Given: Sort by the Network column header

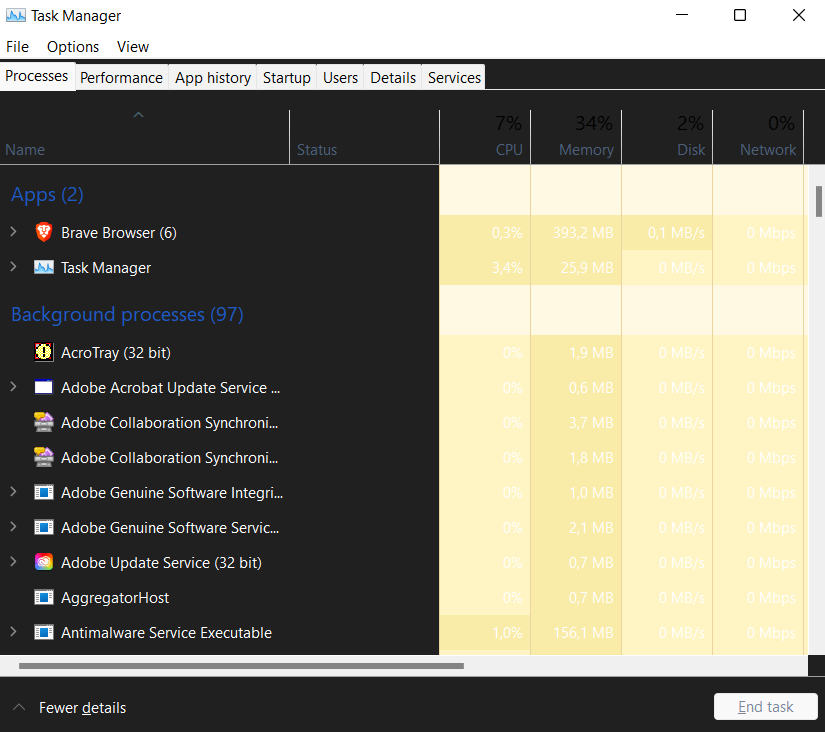Looking at the screenshot, I should [x=758, y=137].
